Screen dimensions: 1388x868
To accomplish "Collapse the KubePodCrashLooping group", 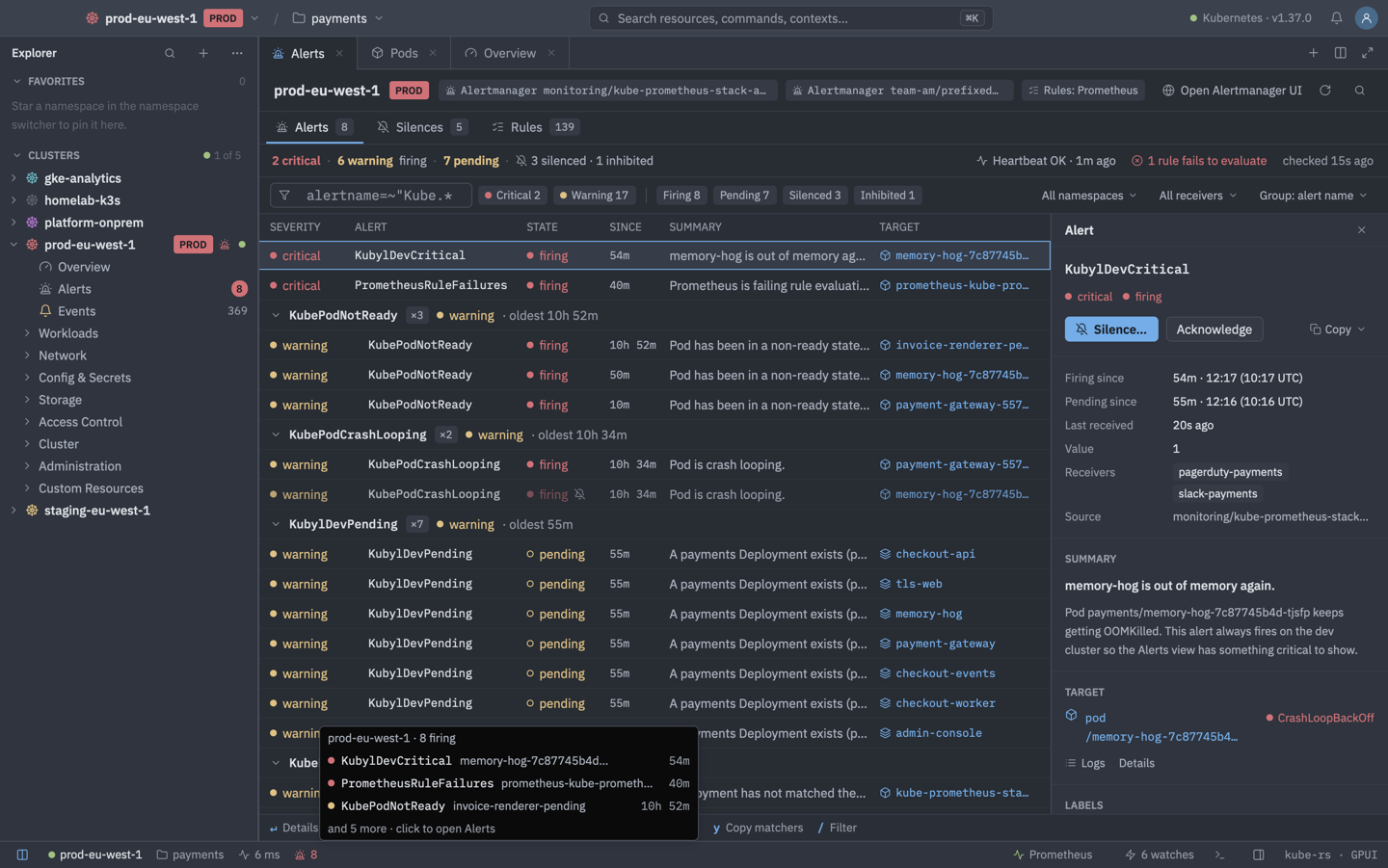I will (276, 434).
